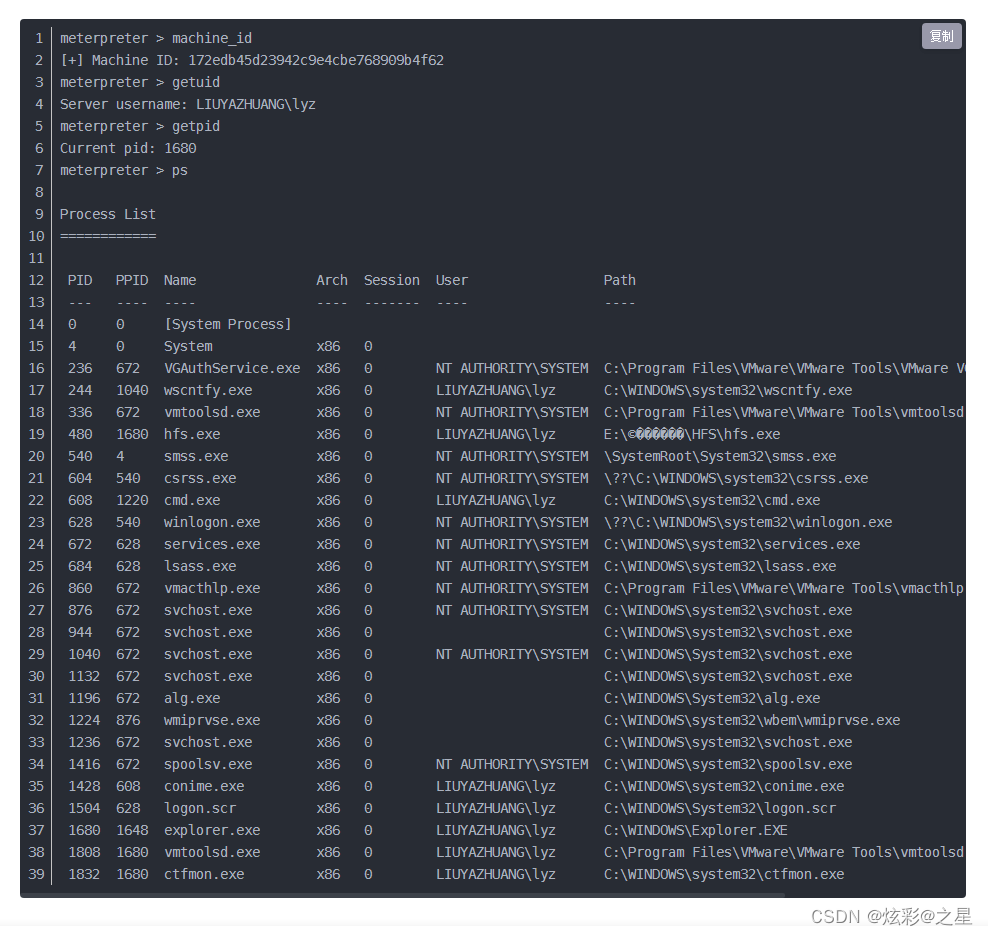Click the alg.exe process name
The width and height of the screenshot is (988, 936).
coord(192,698)
